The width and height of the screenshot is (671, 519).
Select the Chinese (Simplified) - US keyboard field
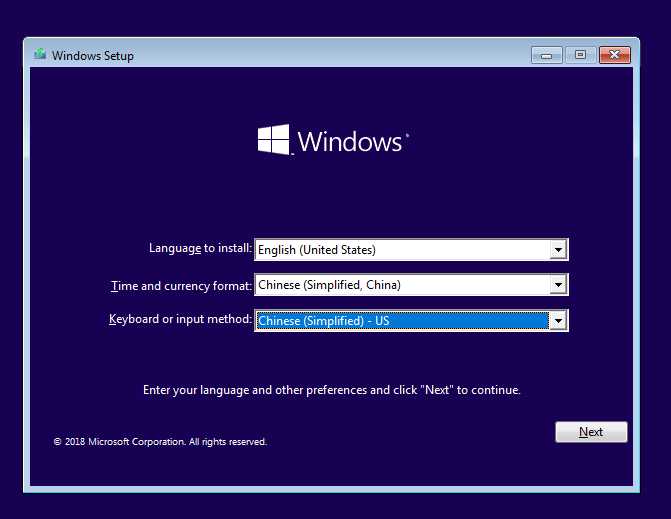click(x=411, y=320)
